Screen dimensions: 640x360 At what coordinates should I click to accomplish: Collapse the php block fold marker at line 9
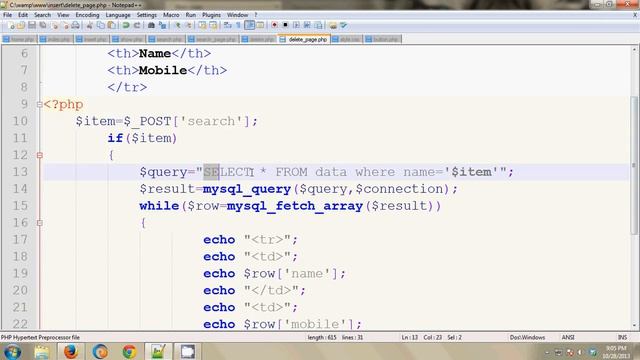tap(40, 104)
